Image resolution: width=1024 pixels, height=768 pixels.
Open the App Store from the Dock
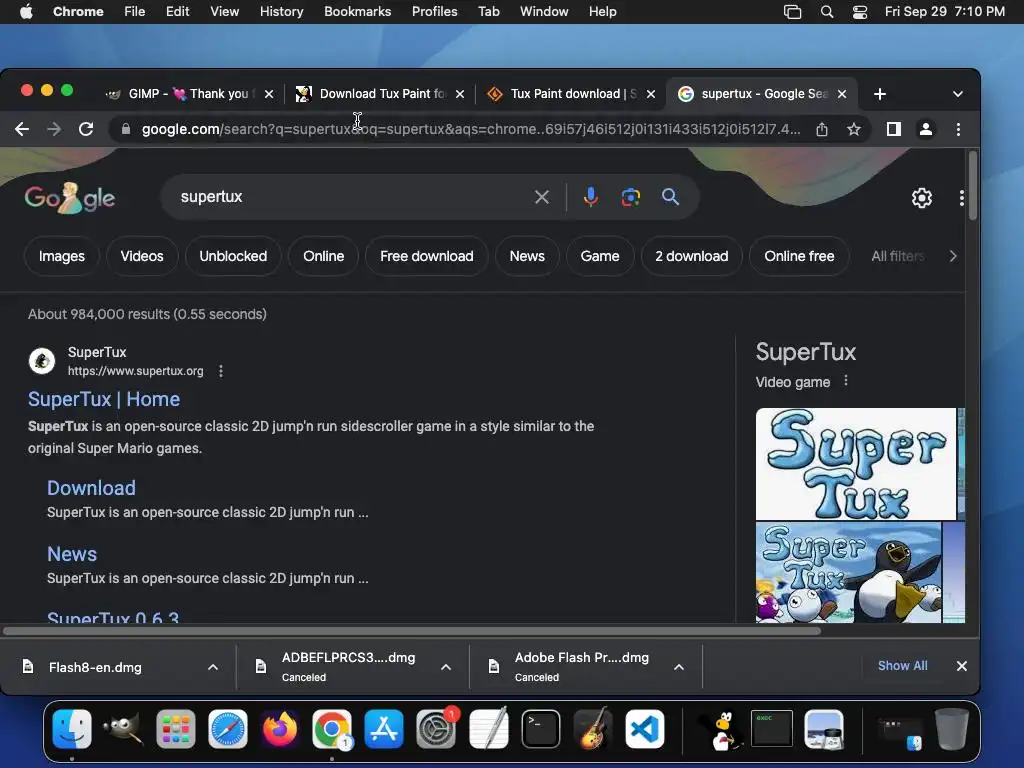pos(384,729)
